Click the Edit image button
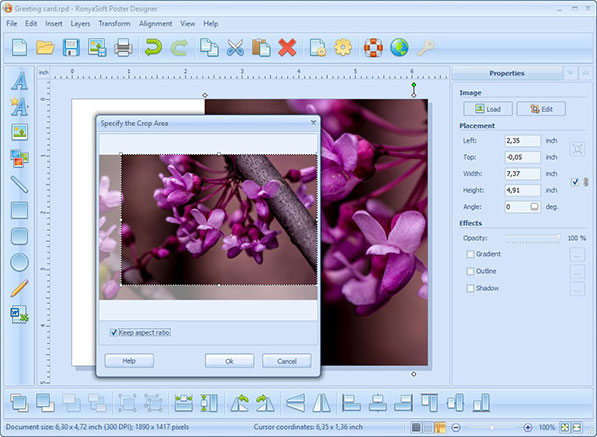597x437 pixels. (541, 109)
